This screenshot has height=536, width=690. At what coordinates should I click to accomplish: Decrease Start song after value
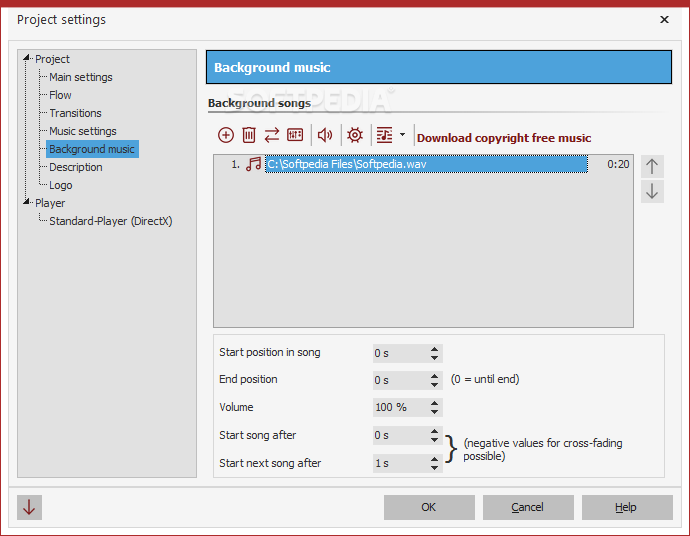tap(434, 440)
